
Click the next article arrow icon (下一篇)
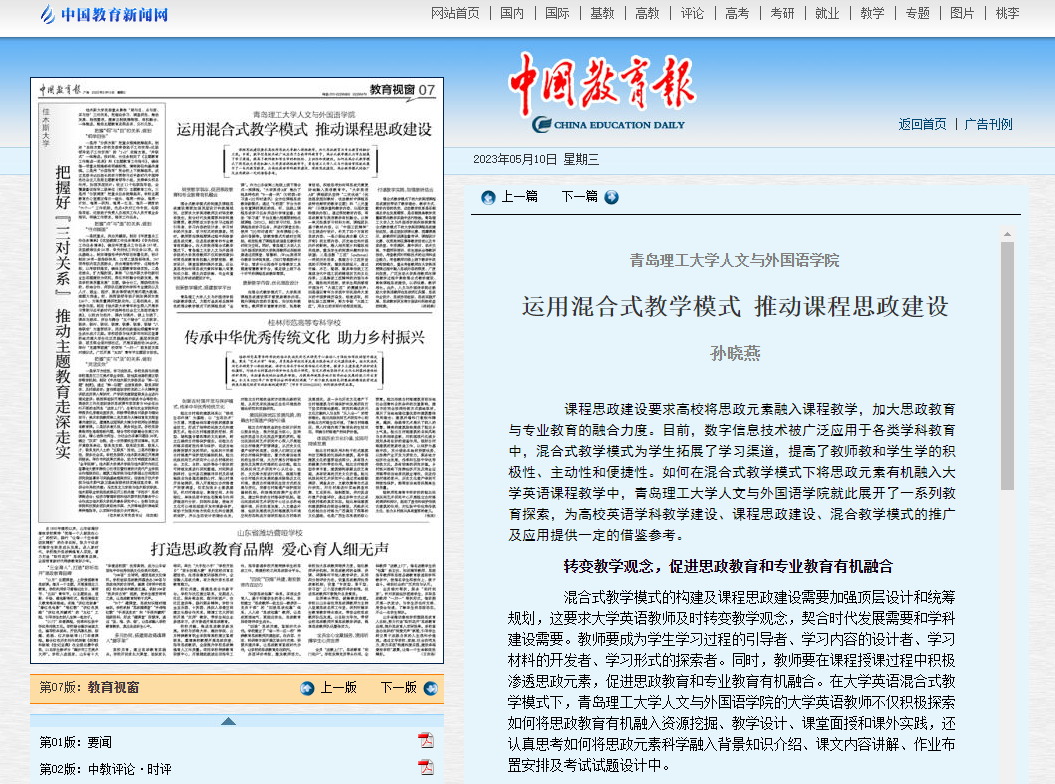(611, 197)
